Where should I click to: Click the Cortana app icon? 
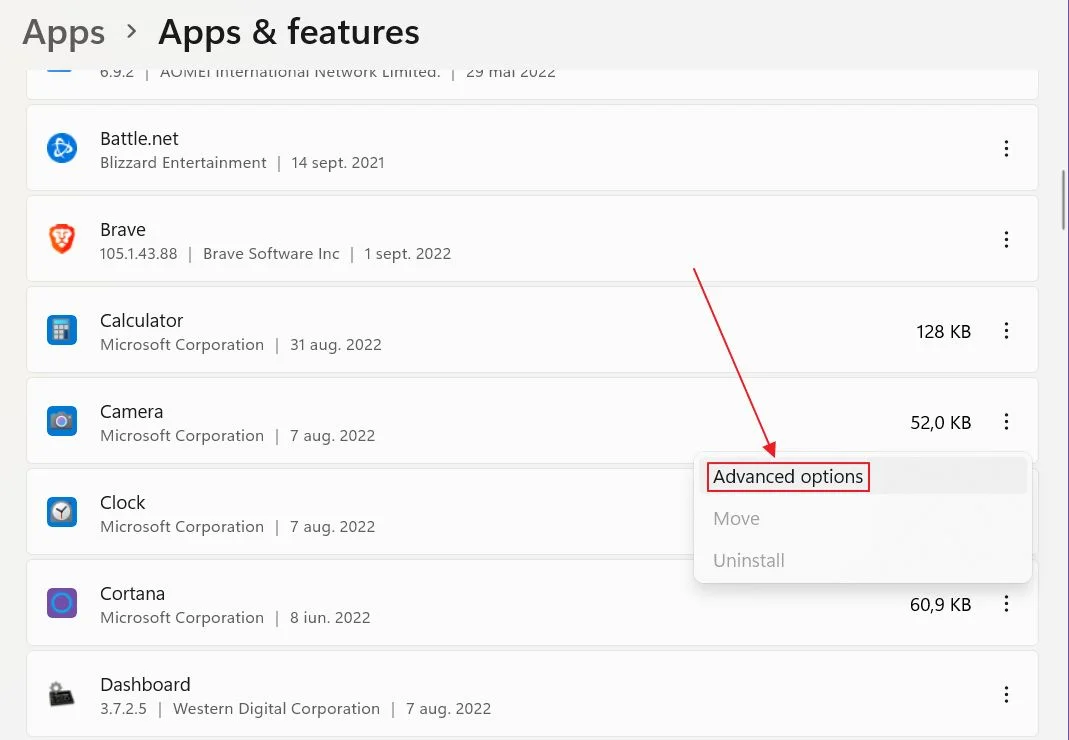61,603
